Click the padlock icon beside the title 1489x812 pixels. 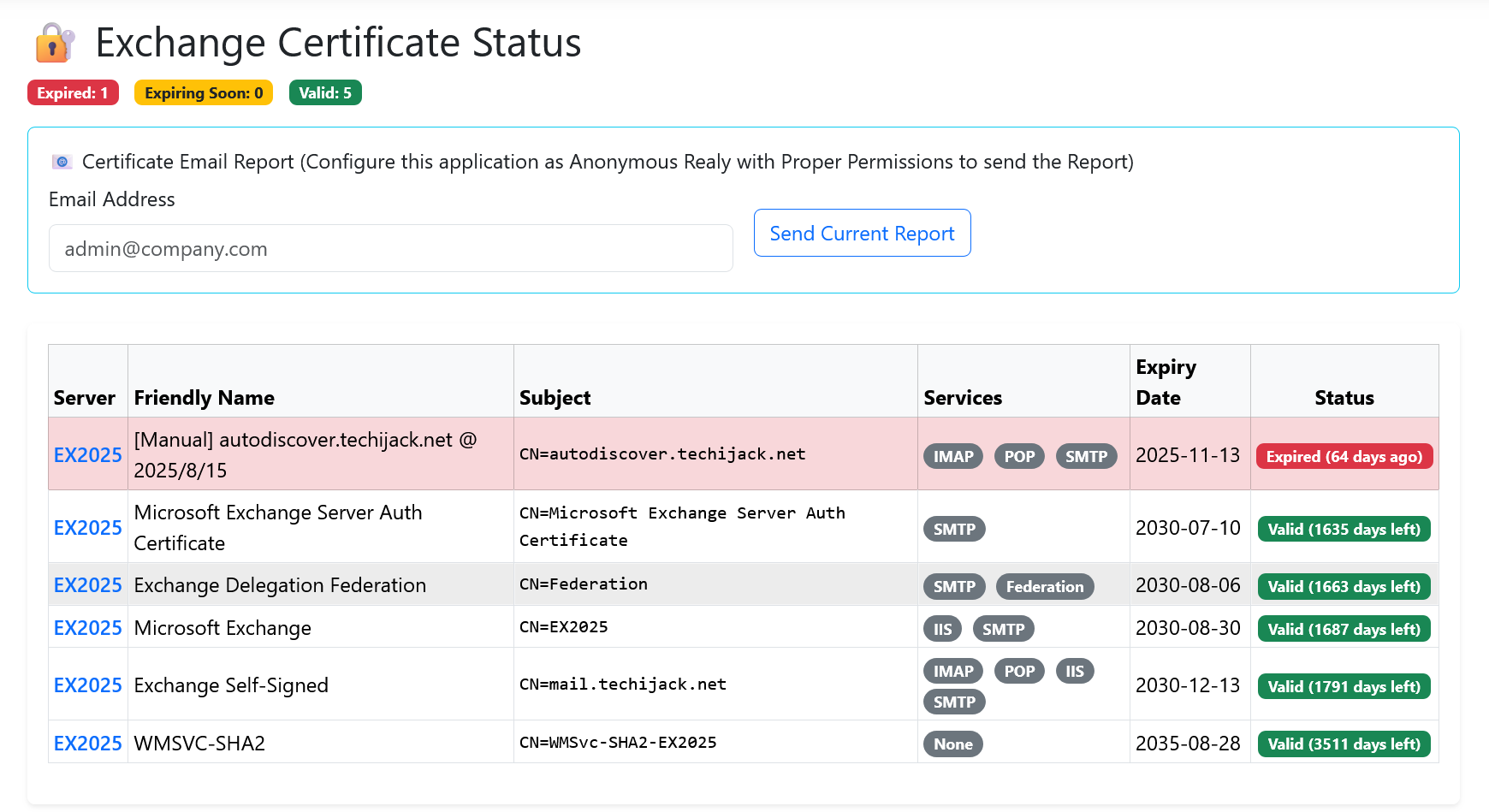[x=54, y=43]
